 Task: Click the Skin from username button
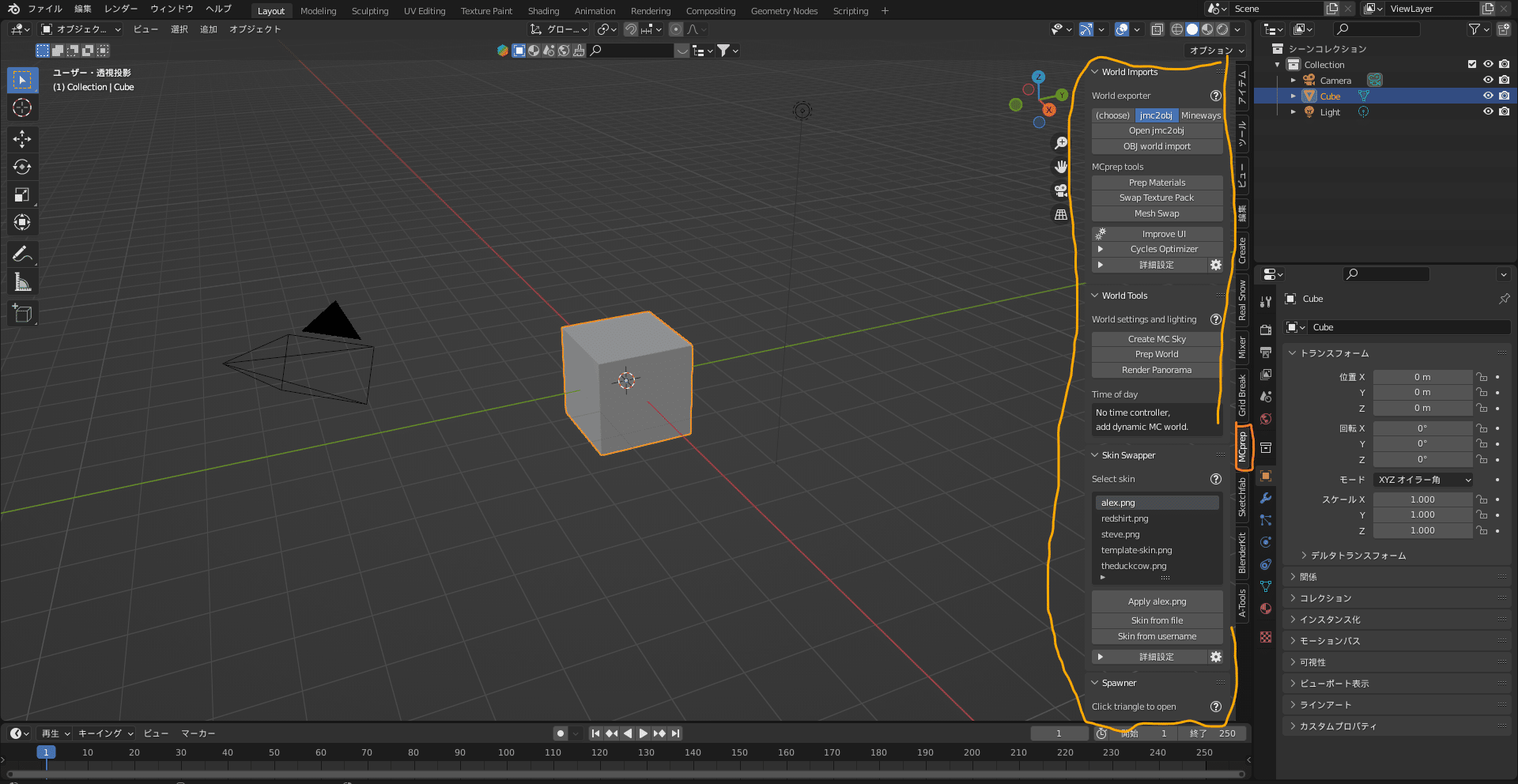(x=1157, y=636)
